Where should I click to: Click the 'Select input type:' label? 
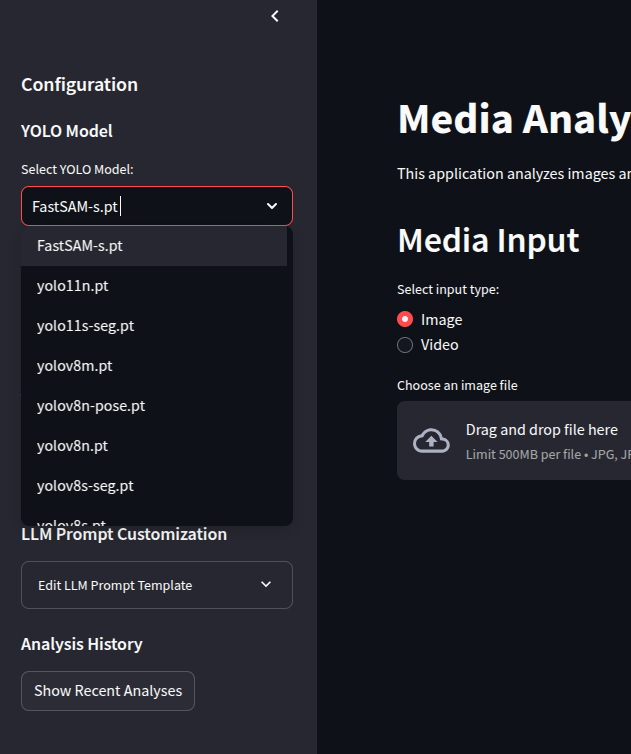point(448,289)
